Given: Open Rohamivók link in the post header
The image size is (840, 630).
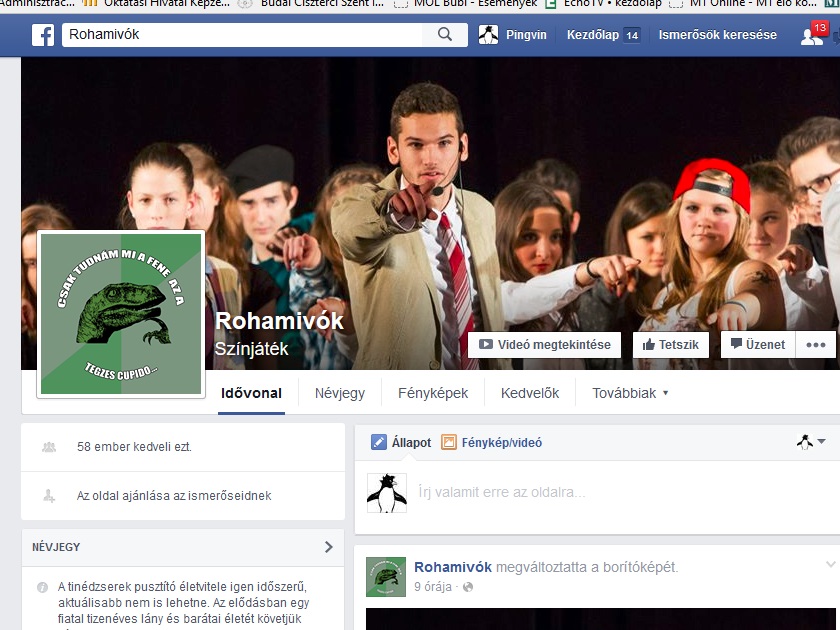Looking at the screenshot, I should [453, 567].
